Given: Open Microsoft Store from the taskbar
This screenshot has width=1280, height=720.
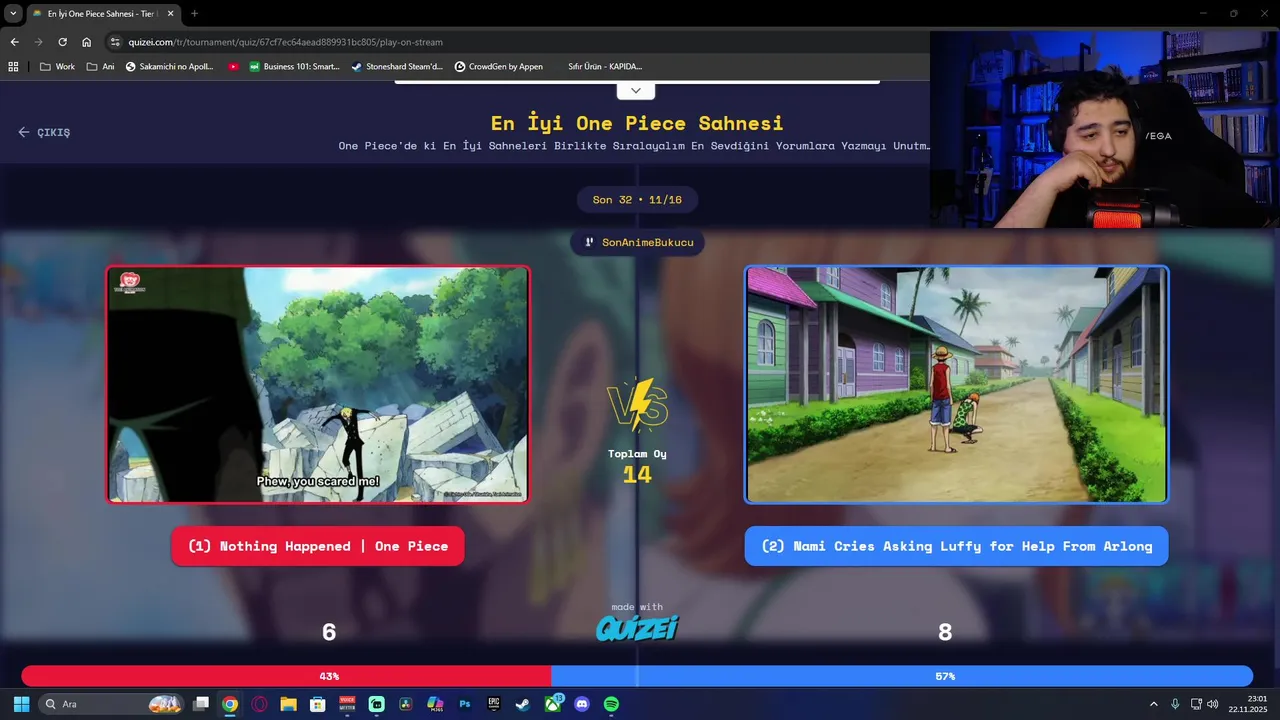Looking at the screenshot, I should 318,704.
